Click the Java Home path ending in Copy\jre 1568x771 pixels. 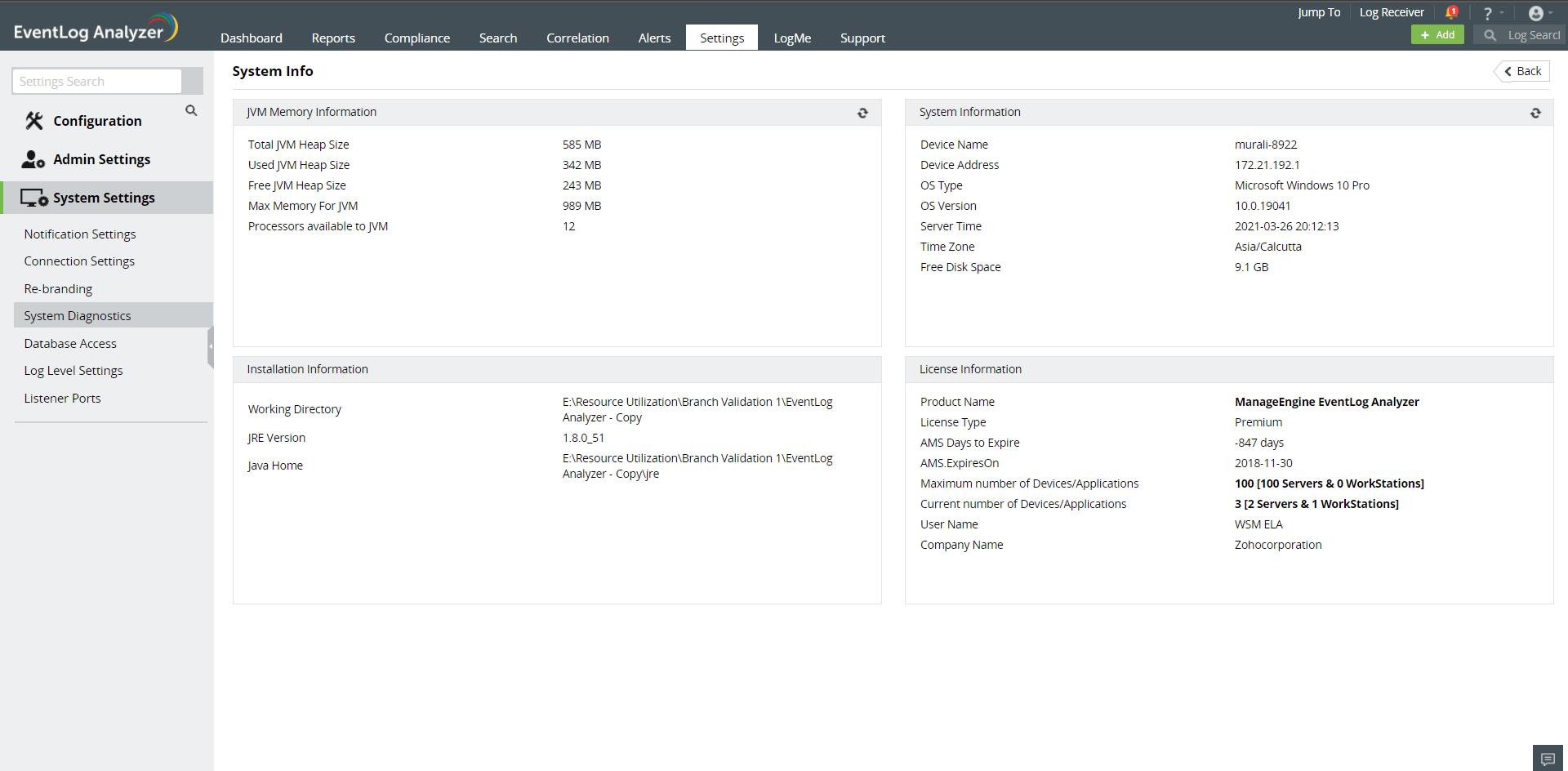[697, 466]
